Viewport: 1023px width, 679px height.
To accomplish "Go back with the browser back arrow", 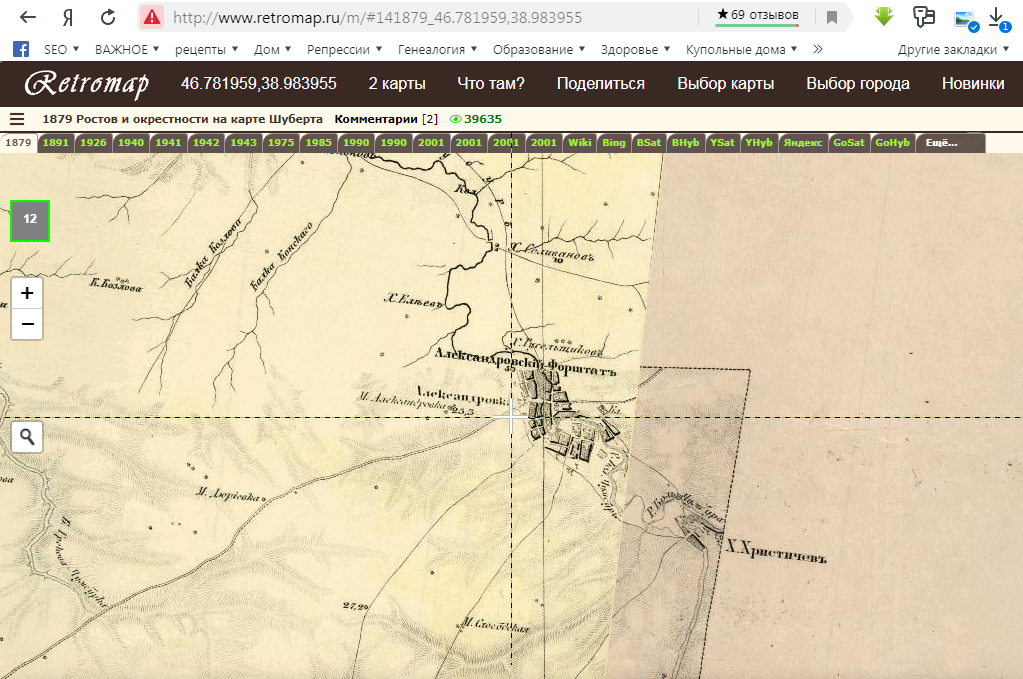I will [x=27, y=18].
